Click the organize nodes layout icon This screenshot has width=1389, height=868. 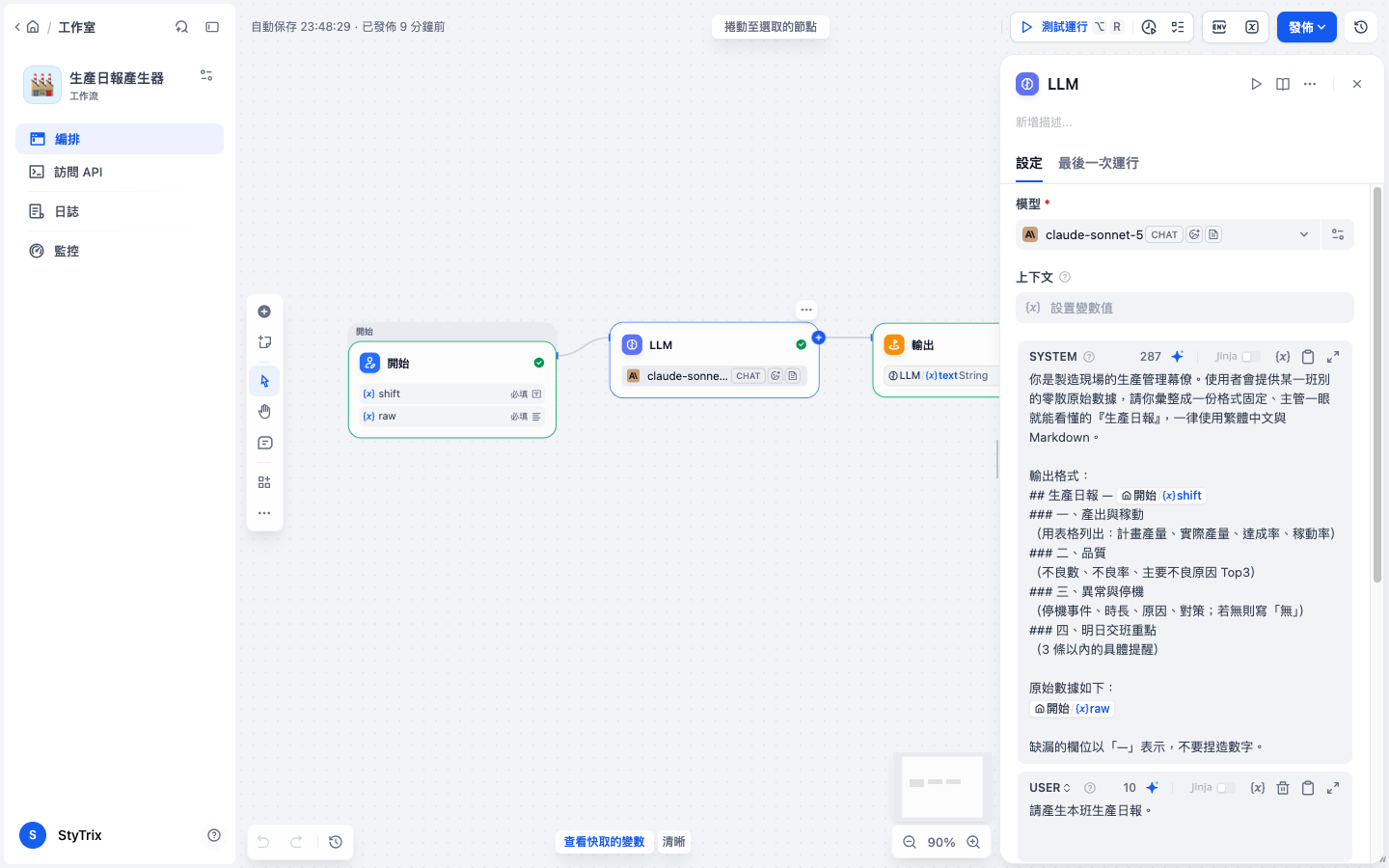click(264, 482)
